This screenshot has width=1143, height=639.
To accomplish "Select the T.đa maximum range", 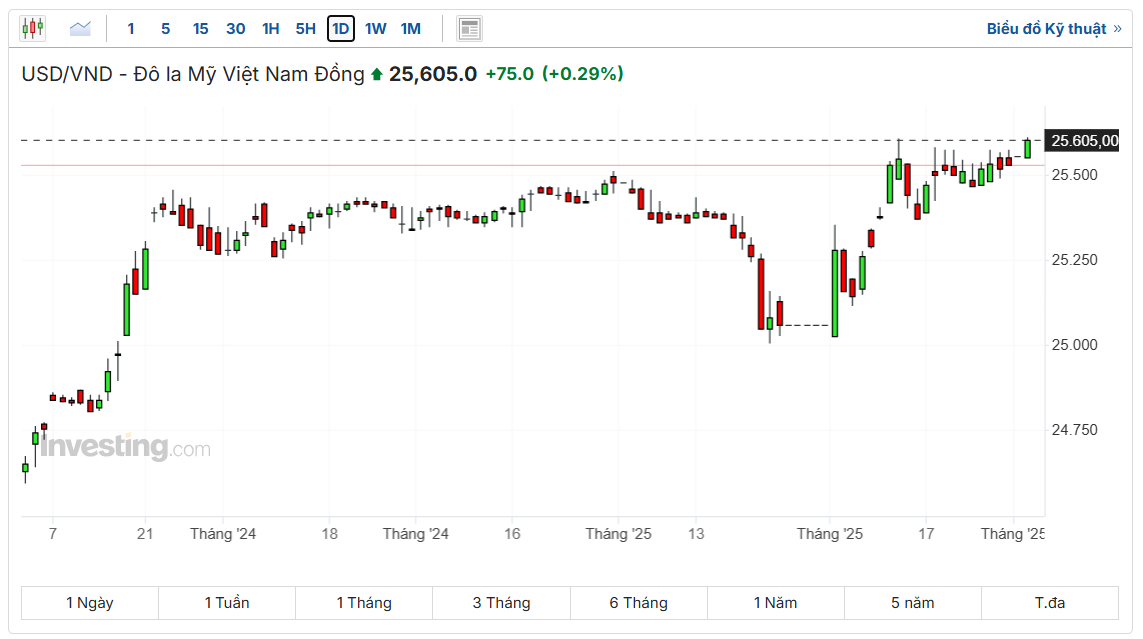I will coord(1050,603).
